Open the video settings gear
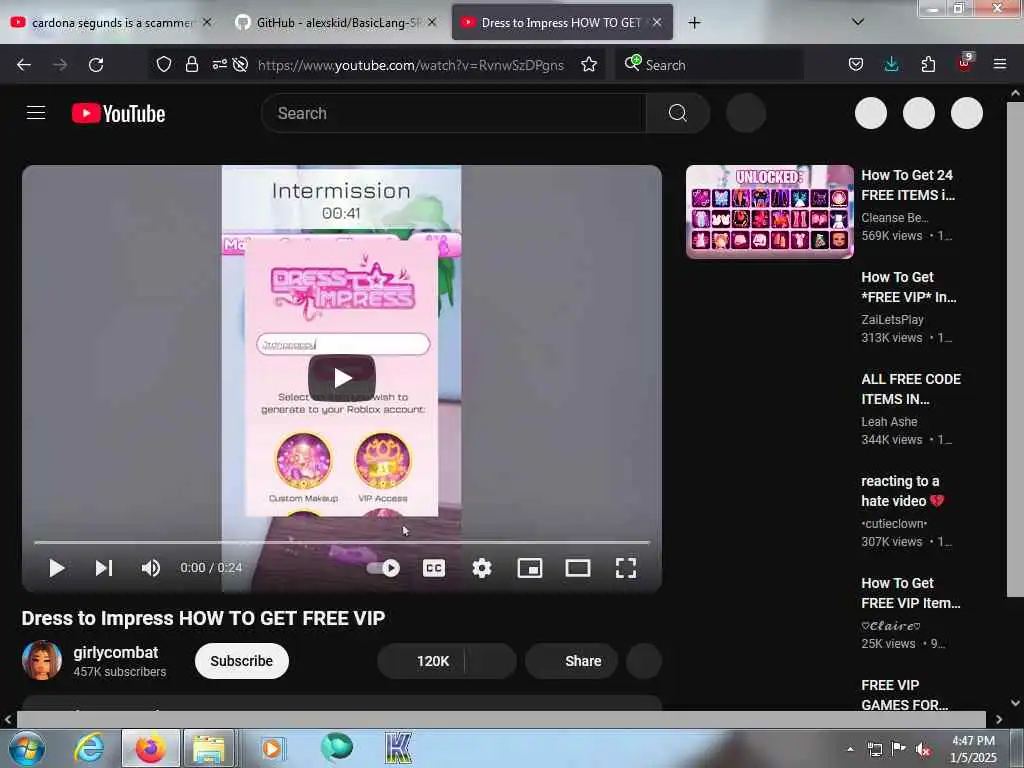Image resolution: width=1024 pixels, height=768 pixels. 482,568
